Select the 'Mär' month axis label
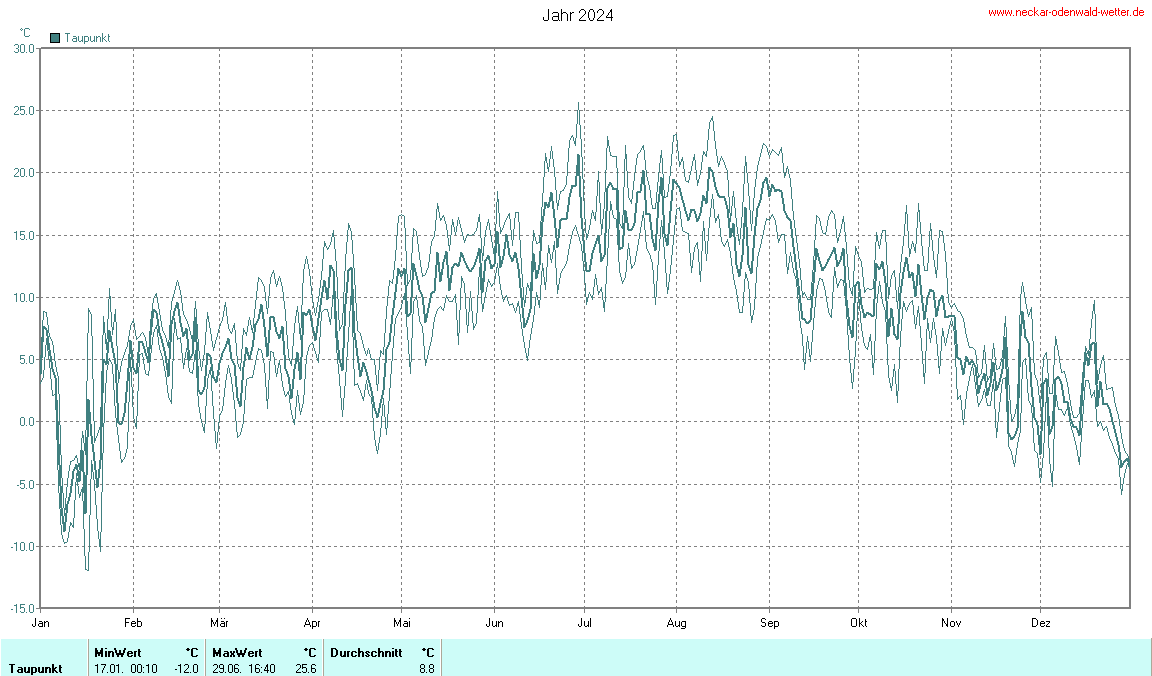1152x676 pixels. 219,622
